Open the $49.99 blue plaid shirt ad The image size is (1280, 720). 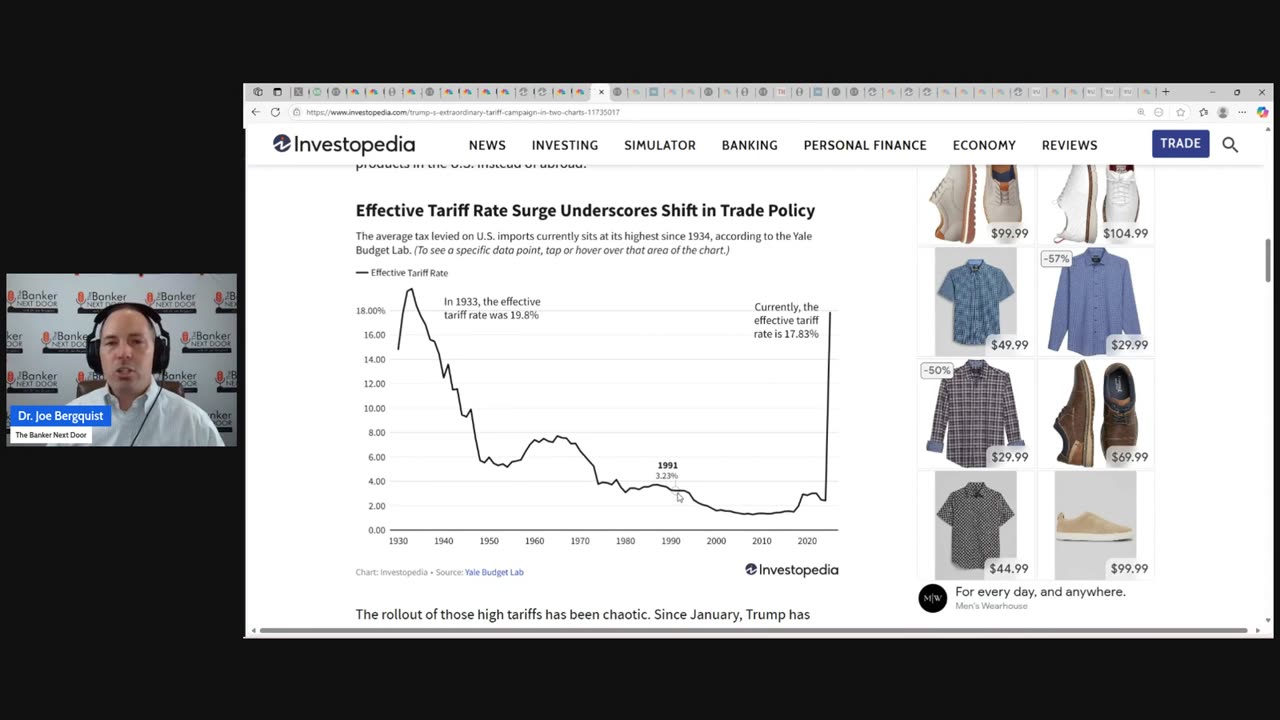click(x=976, y=301)
